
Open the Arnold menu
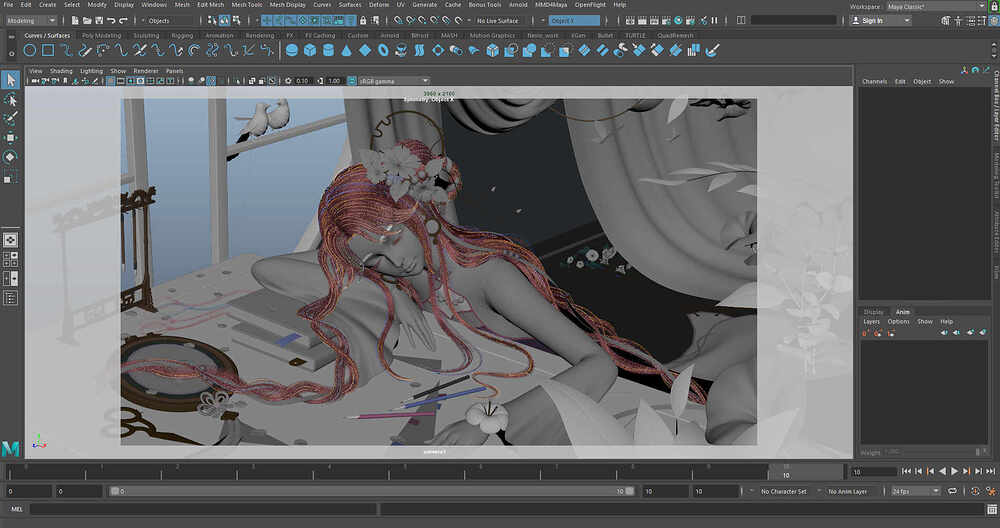click(x=518, y=4)
